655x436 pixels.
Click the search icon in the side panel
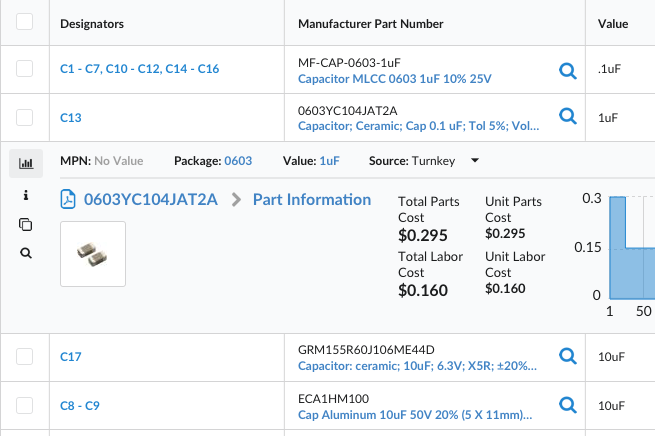(25, 254)
